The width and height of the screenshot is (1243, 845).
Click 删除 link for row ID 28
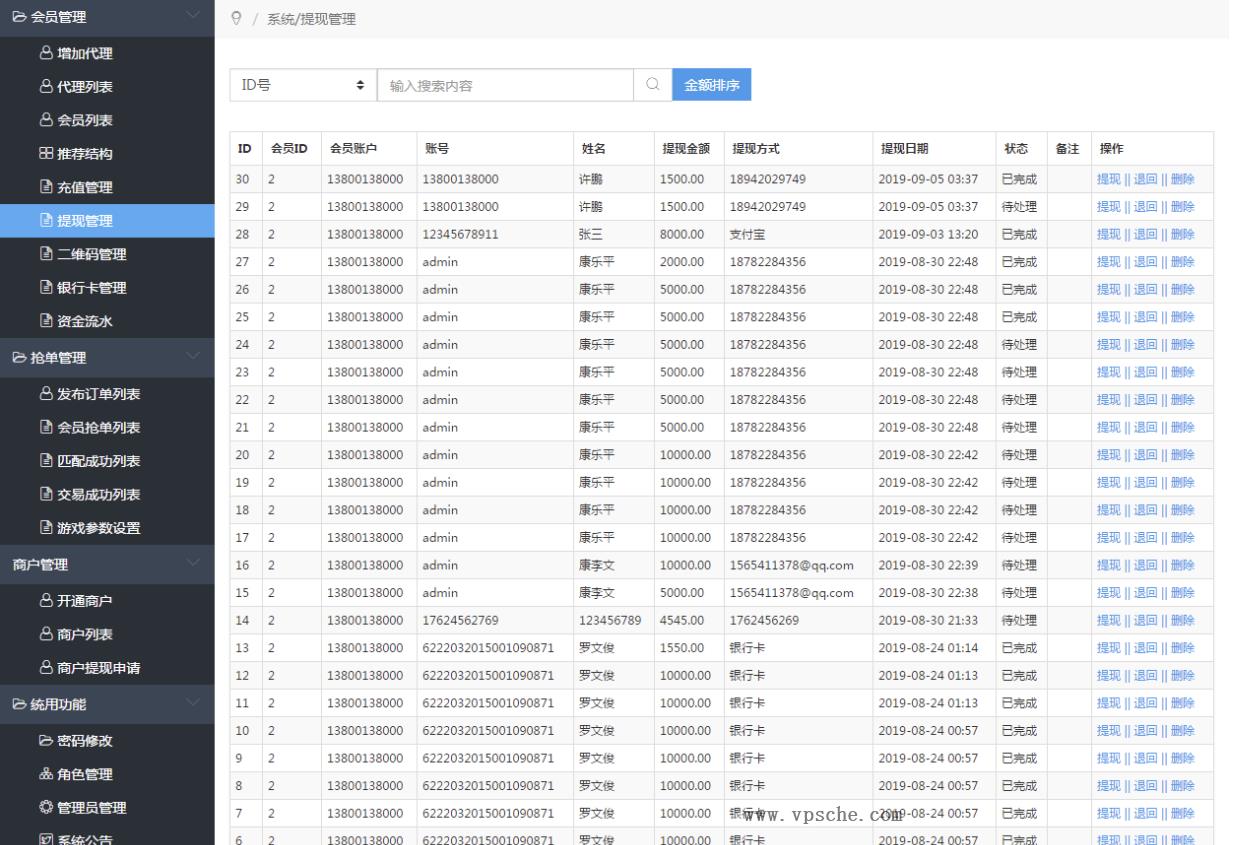point(1182,234)
